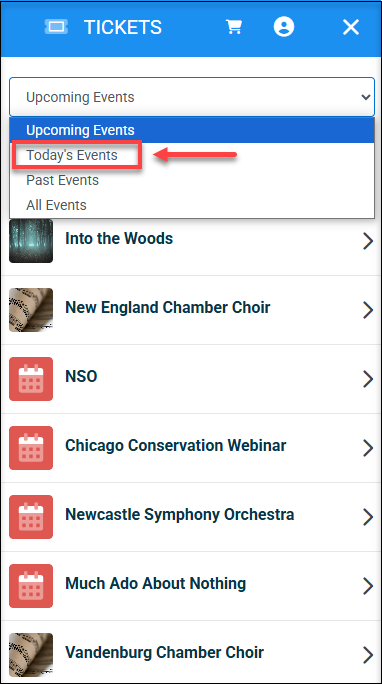Open the NSO event title
Viewport: 382px width, 684px height.
pyautogui.click(x=81, y=376)
